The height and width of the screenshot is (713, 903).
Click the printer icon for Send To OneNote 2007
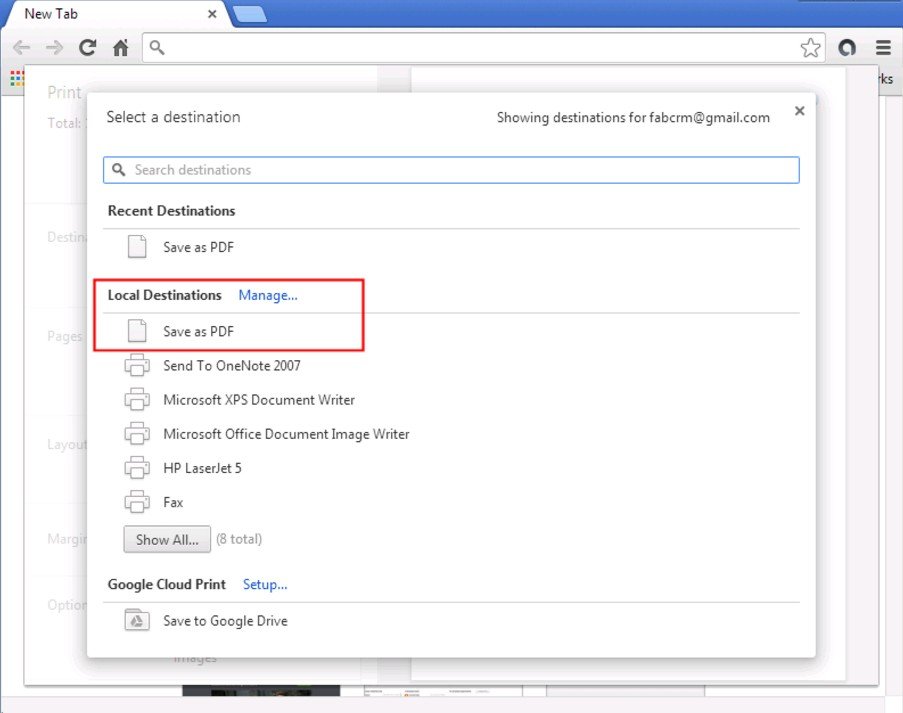[137, 365]
